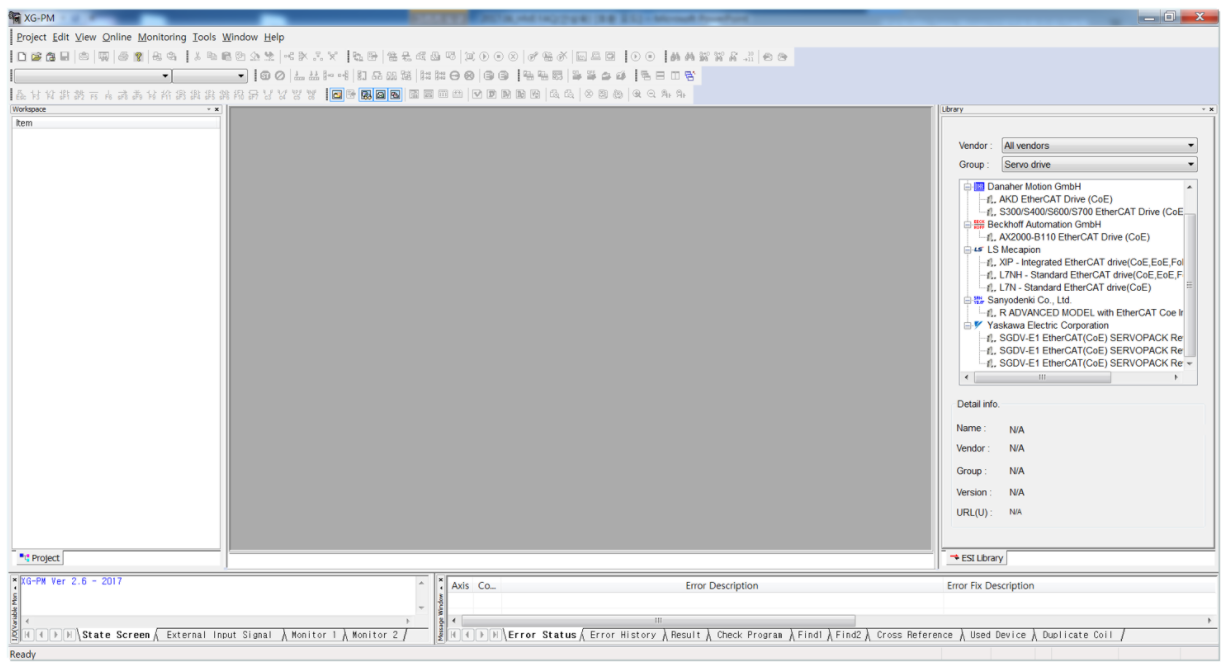Open the Find dialog with the binoculars icon
The height and width of the screenshot is (669, 1228).
point(675,56)
